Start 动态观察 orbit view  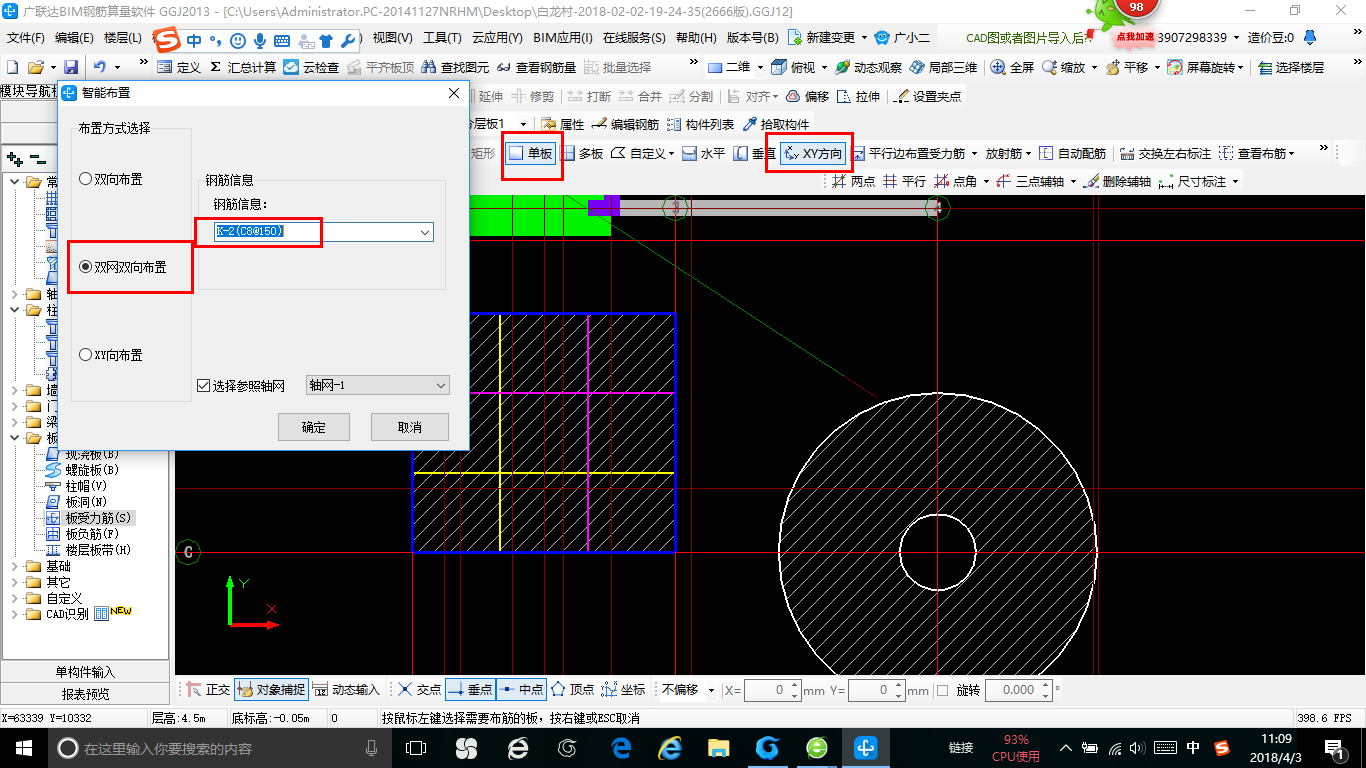(x=868, y=68)
